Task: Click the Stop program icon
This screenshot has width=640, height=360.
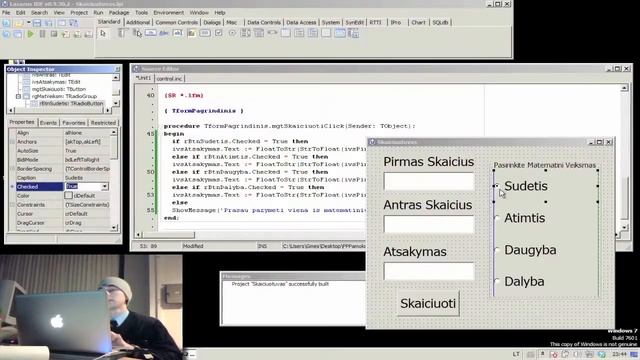Action: (54, 34)
